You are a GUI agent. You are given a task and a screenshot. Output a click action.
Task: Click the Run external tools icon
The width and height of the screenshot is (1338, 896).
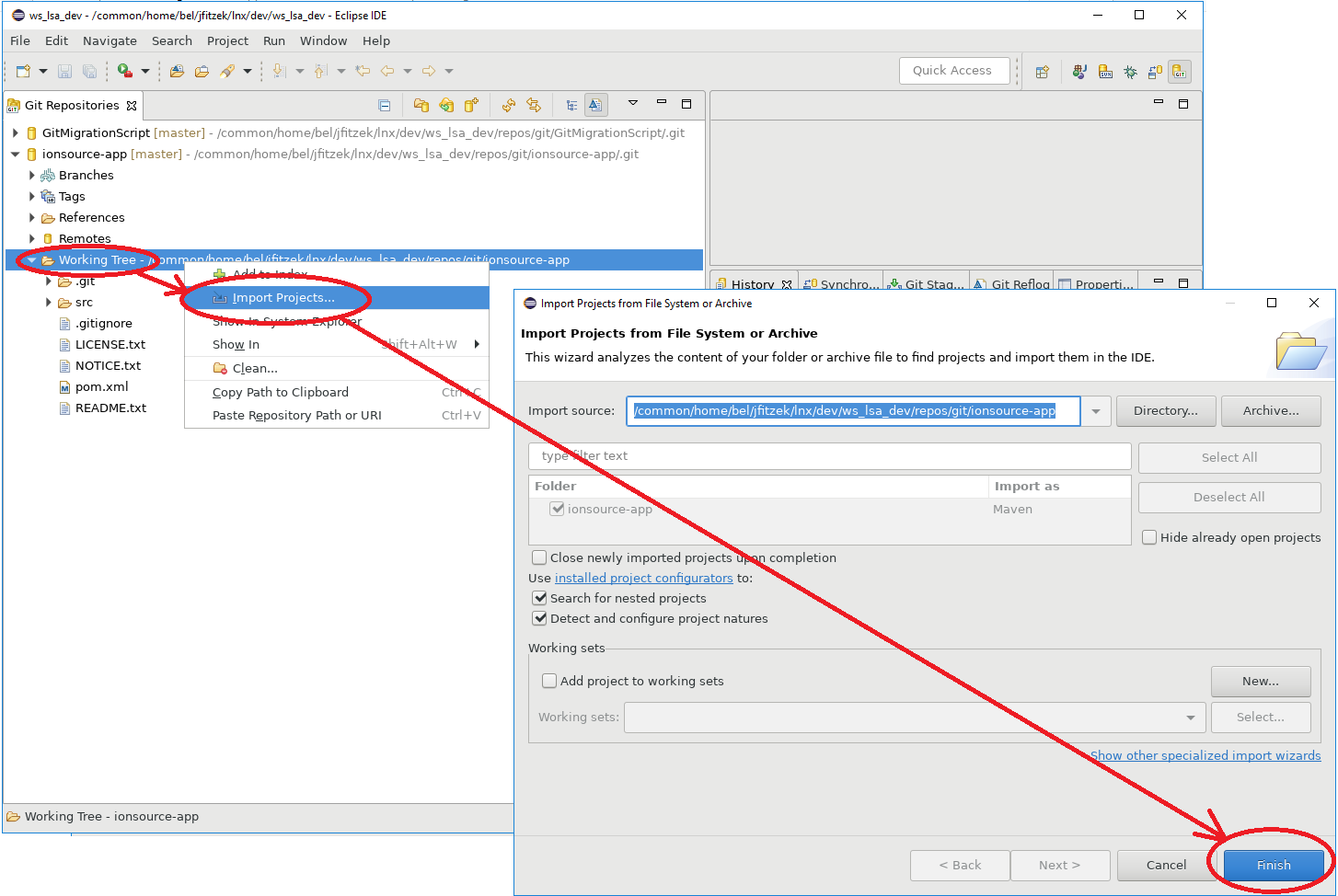(x=125, y=71)
